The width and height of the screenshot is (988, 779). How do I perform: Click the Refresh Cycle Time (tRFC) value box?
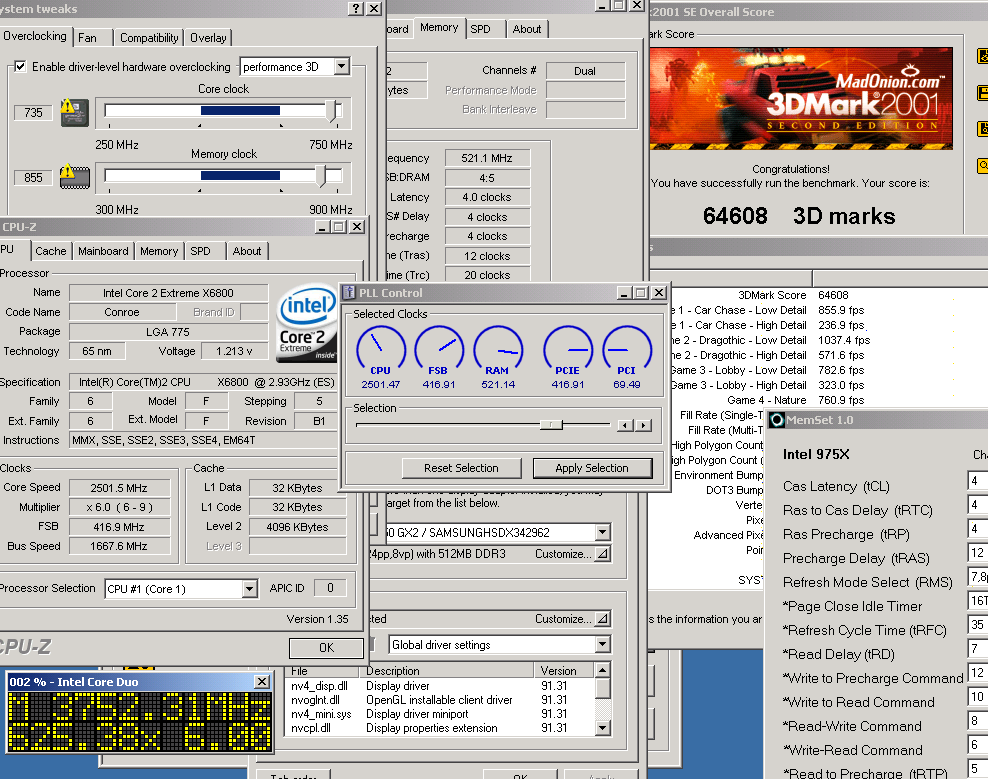[978, 625]
